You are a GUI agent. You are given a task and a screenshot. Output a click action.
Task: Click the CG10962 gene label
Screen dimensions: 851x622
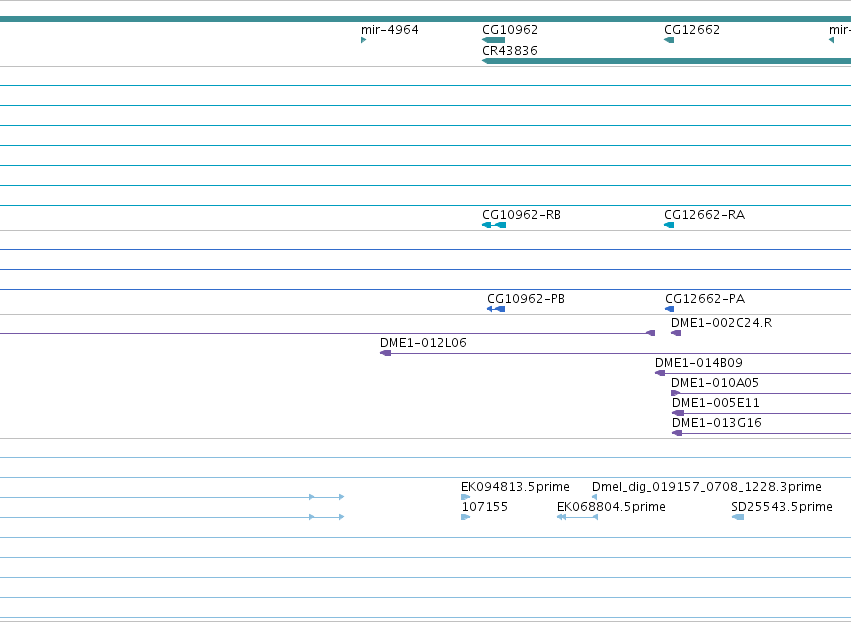click(510, 29)
